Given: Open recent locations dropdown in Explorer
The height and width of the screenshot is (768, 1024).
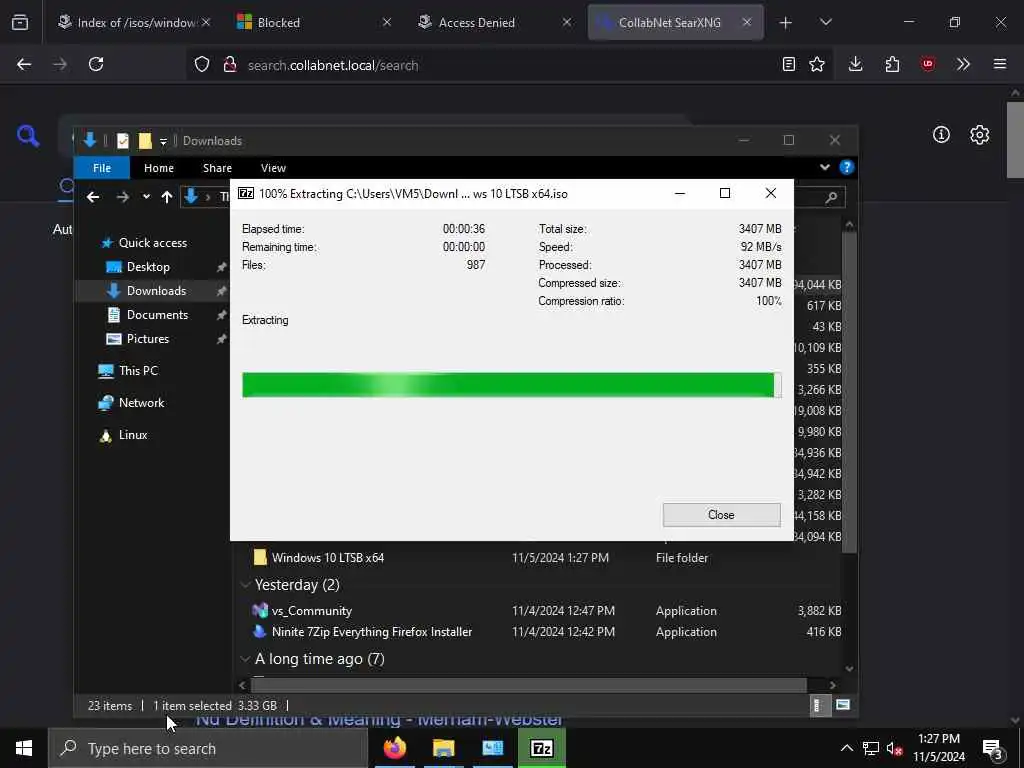Looking at the screenshot, I should [x=146, y=197].
